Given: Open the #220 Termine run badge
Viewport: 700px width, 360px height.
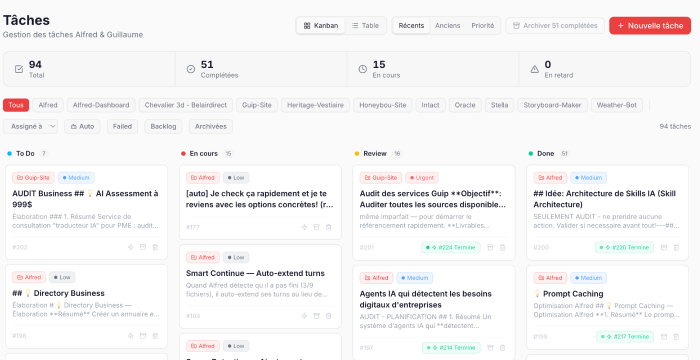Looking at the screenshot, I should pyautogui.click(x=624, y=247).
